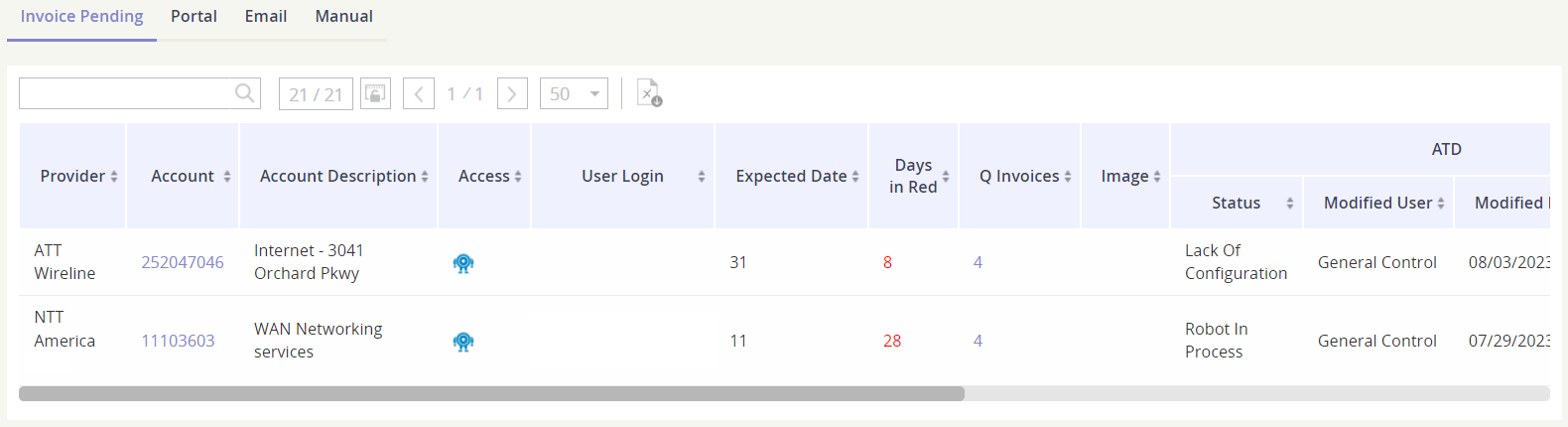The image size is (1568, 427).
Task: Go to the previous page arrow
Action: [419, 94]
